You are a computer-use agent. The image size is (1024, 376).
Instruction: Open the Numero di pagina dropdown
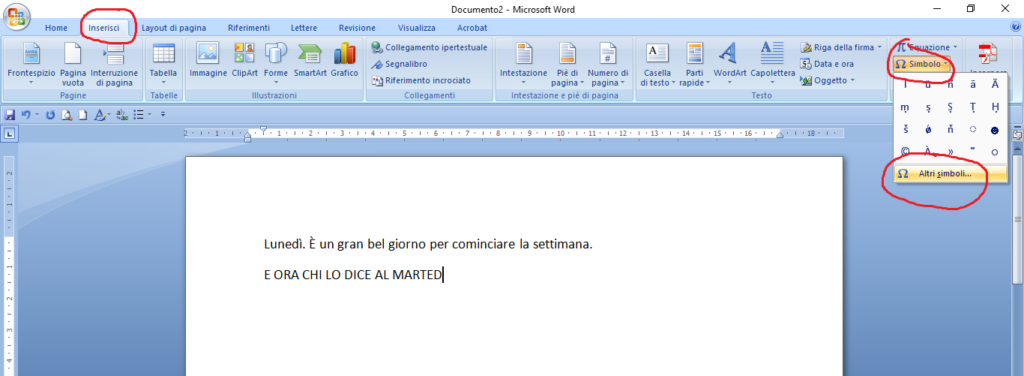tap(608, 64)
